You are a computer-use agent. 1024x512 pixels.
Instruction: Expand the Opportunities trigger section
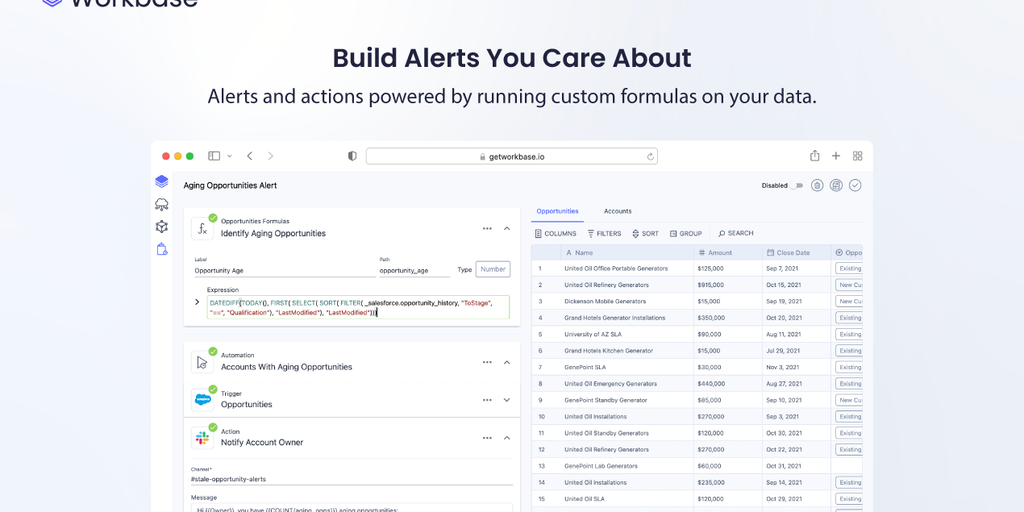pyautogui.click(x=507, y=399)
